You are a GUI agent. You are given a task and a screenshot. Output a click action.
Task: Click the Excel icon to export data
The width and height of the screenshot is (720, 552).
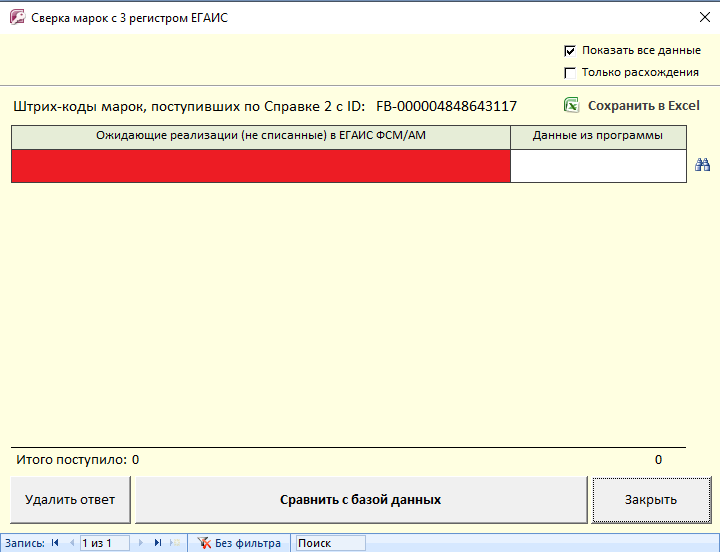[571, 105]
